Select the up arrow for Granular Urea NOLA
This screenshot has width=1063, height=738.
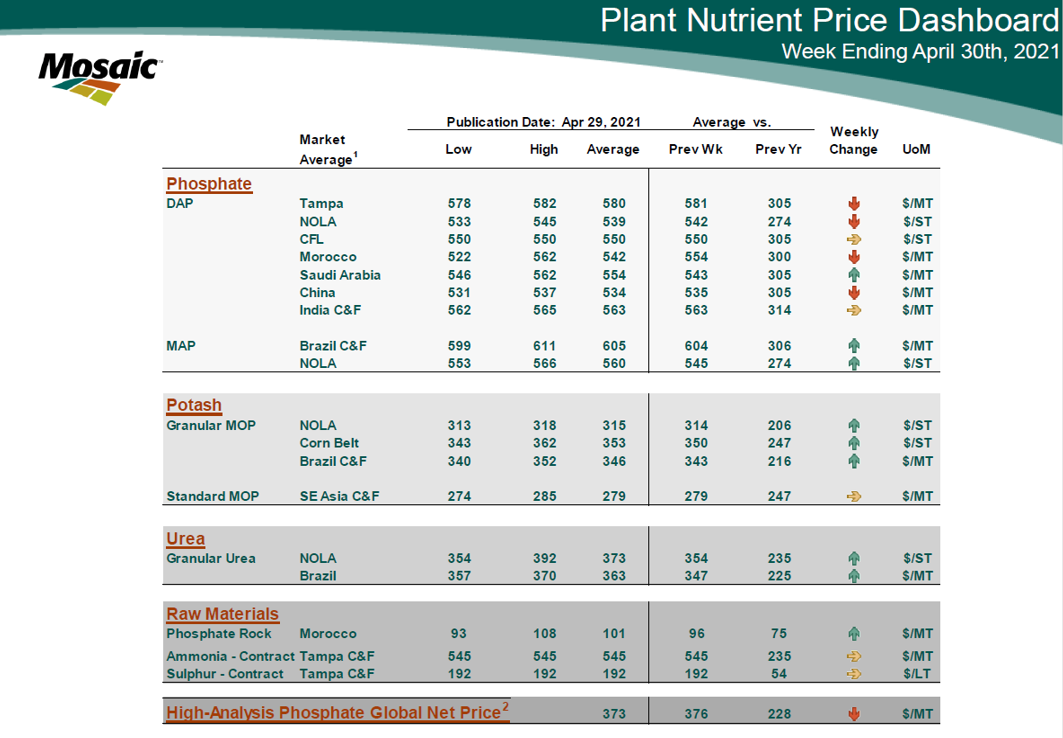coord(854,559)
